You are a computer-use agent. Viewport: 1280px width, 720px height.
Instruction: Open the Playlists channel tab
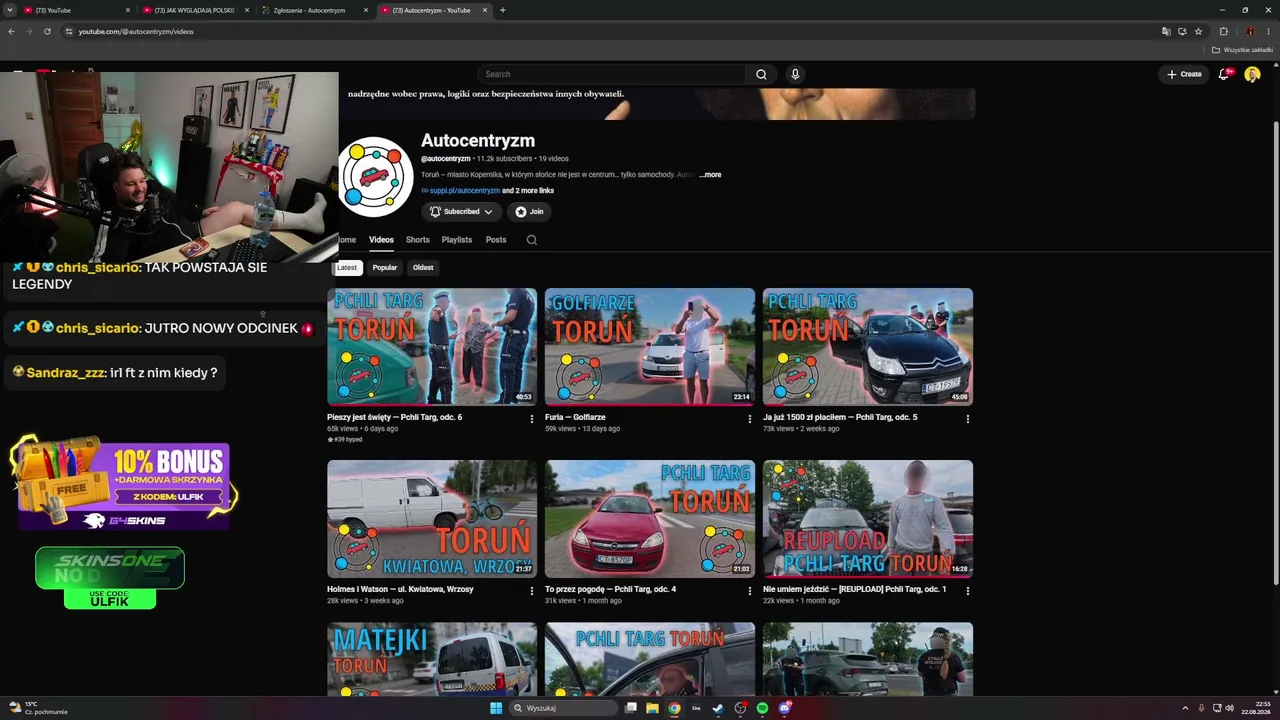[x=457, y=240]
